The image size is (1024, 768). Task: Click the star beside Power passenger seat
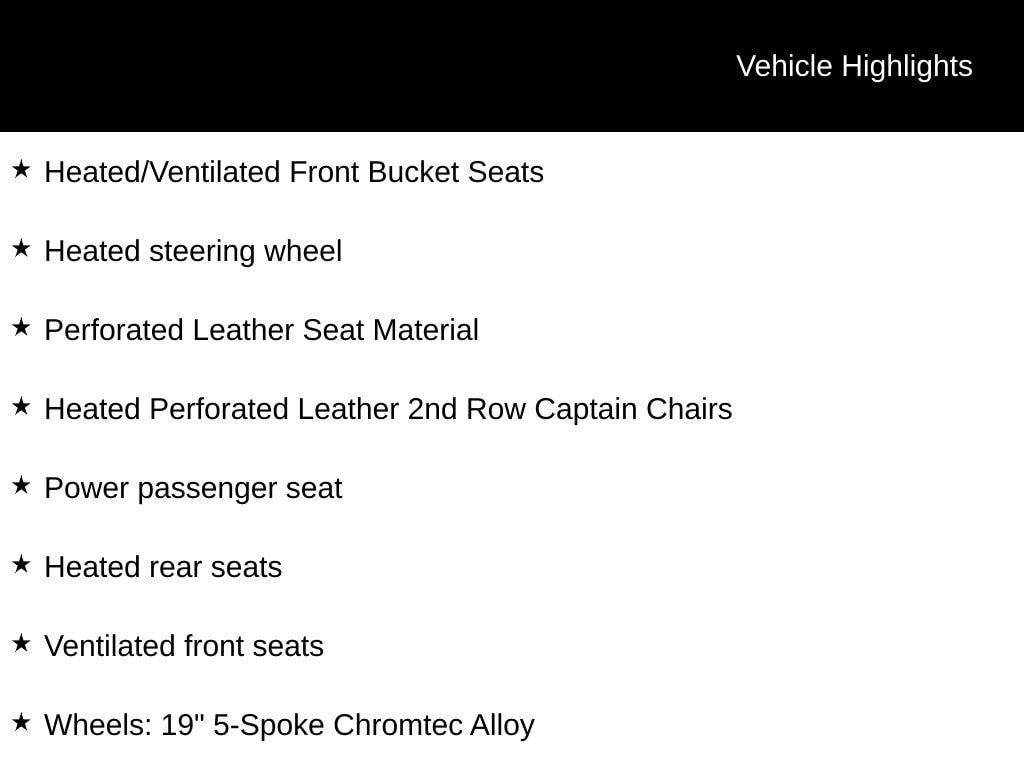point(21,486)
